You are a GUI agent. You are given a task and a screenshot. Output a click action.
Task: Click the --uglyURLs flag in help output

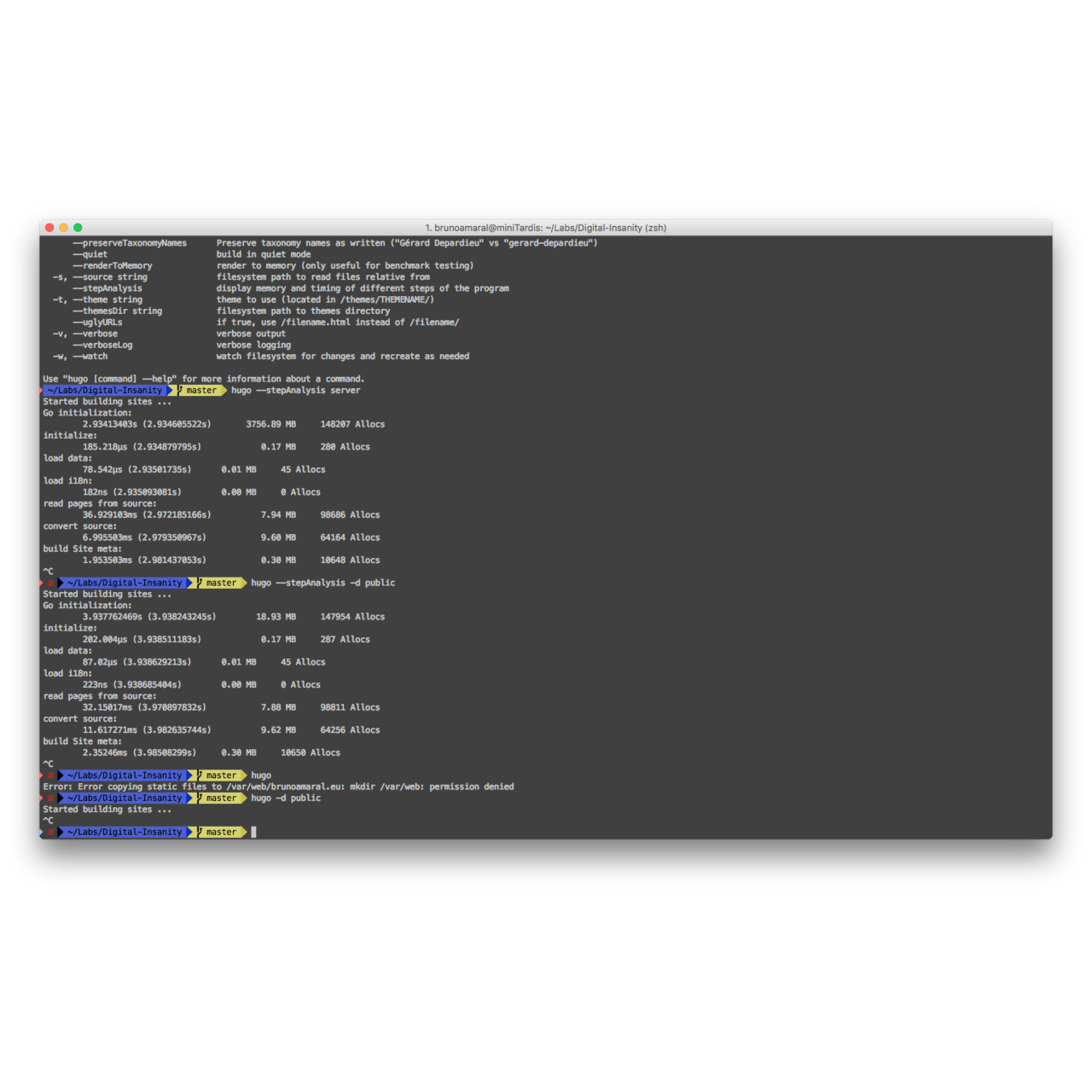(98, 322)
